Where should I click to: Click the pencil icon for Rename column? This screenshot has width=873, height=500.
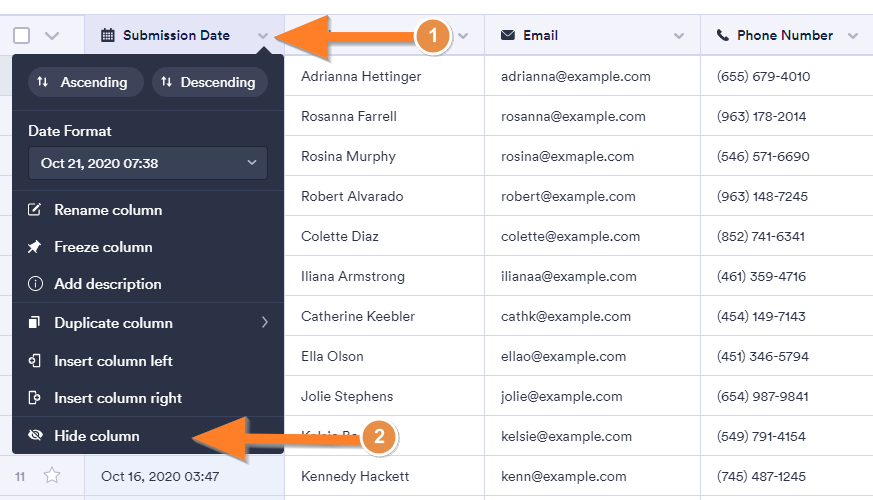[x=36, y=210]
